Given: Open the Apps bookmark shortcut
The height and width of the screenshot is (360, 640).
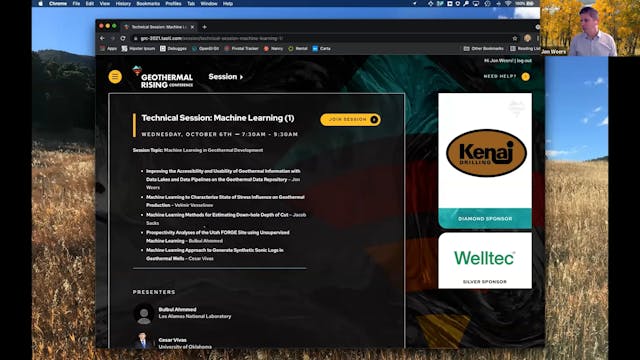Looking at the screenshot, I should pyautogui.click(x=109, y=49).
